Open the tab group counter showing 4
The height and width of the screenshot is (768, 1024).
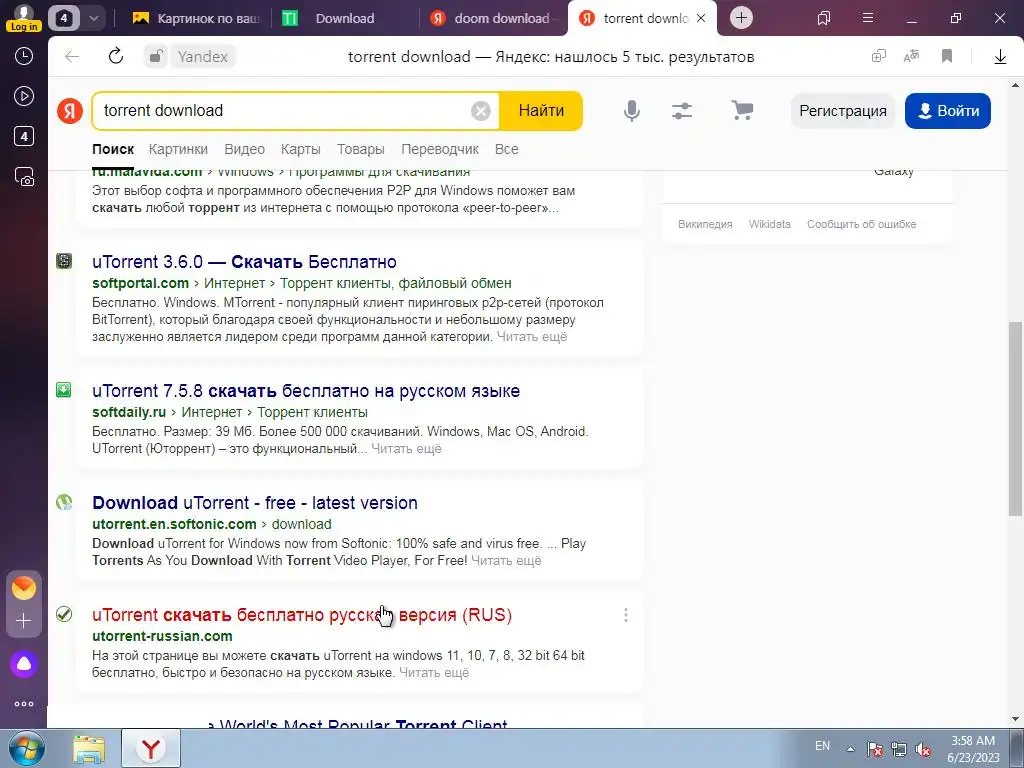coord(63,18)
